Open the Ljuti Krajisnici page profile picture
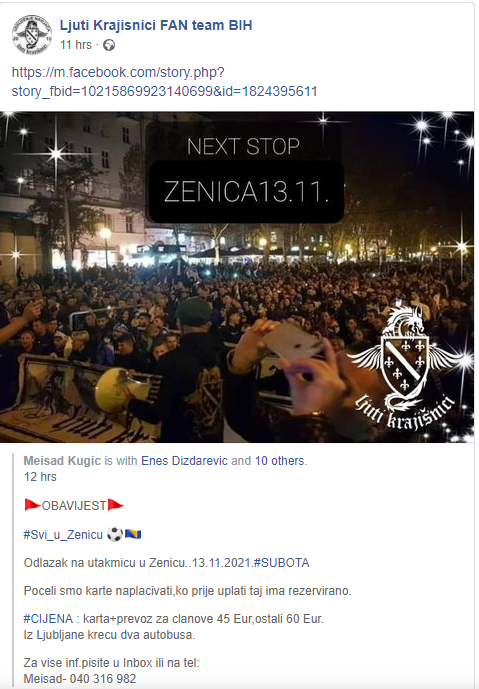Viewport: 479px width, 689px height. pyautogui.click(x=31, y=34)
